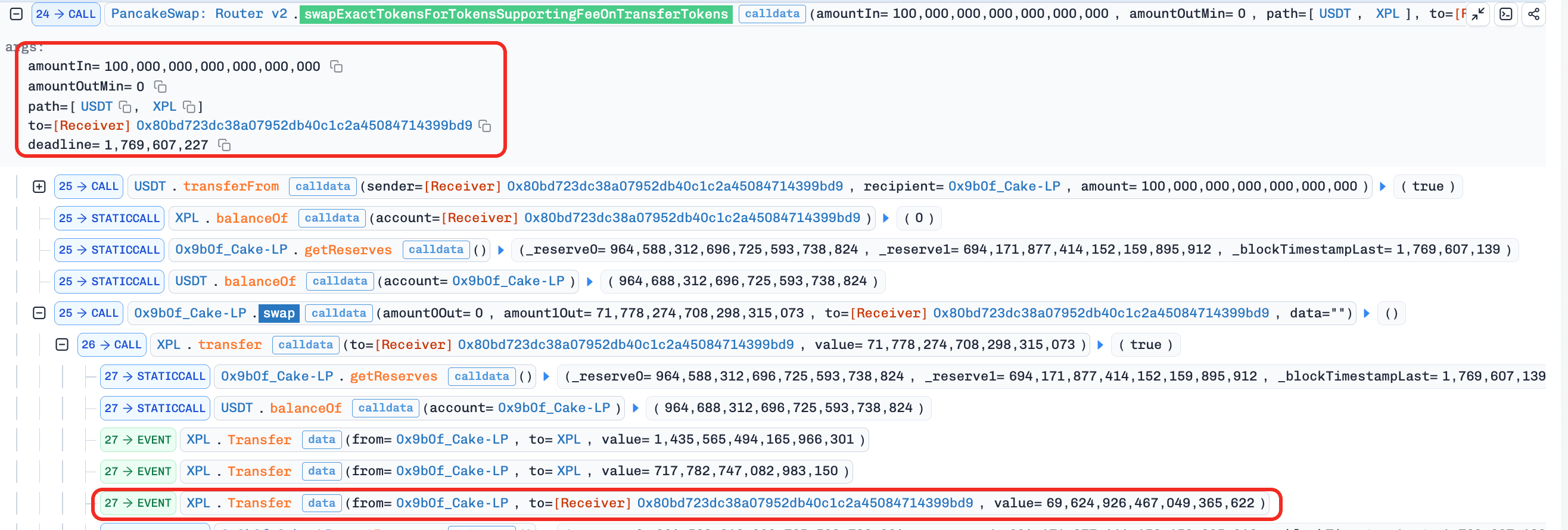
Task: Toggle data tag on last XPL Transfer event
Action: [x=321, y=503]
